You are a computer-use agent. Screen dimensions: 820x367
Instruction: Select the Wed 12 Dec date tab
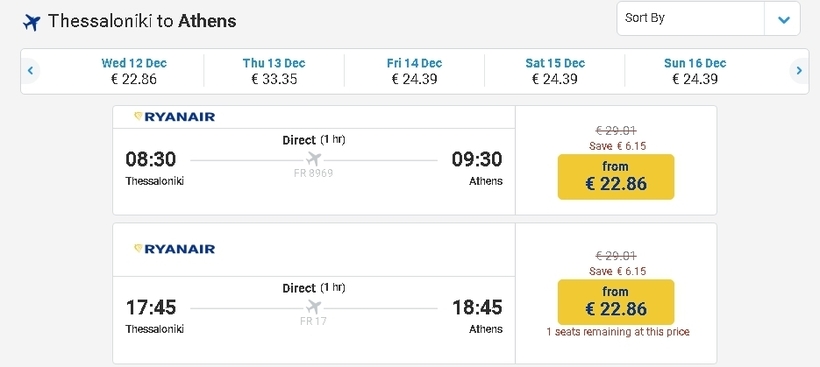[x=134, y=71]
